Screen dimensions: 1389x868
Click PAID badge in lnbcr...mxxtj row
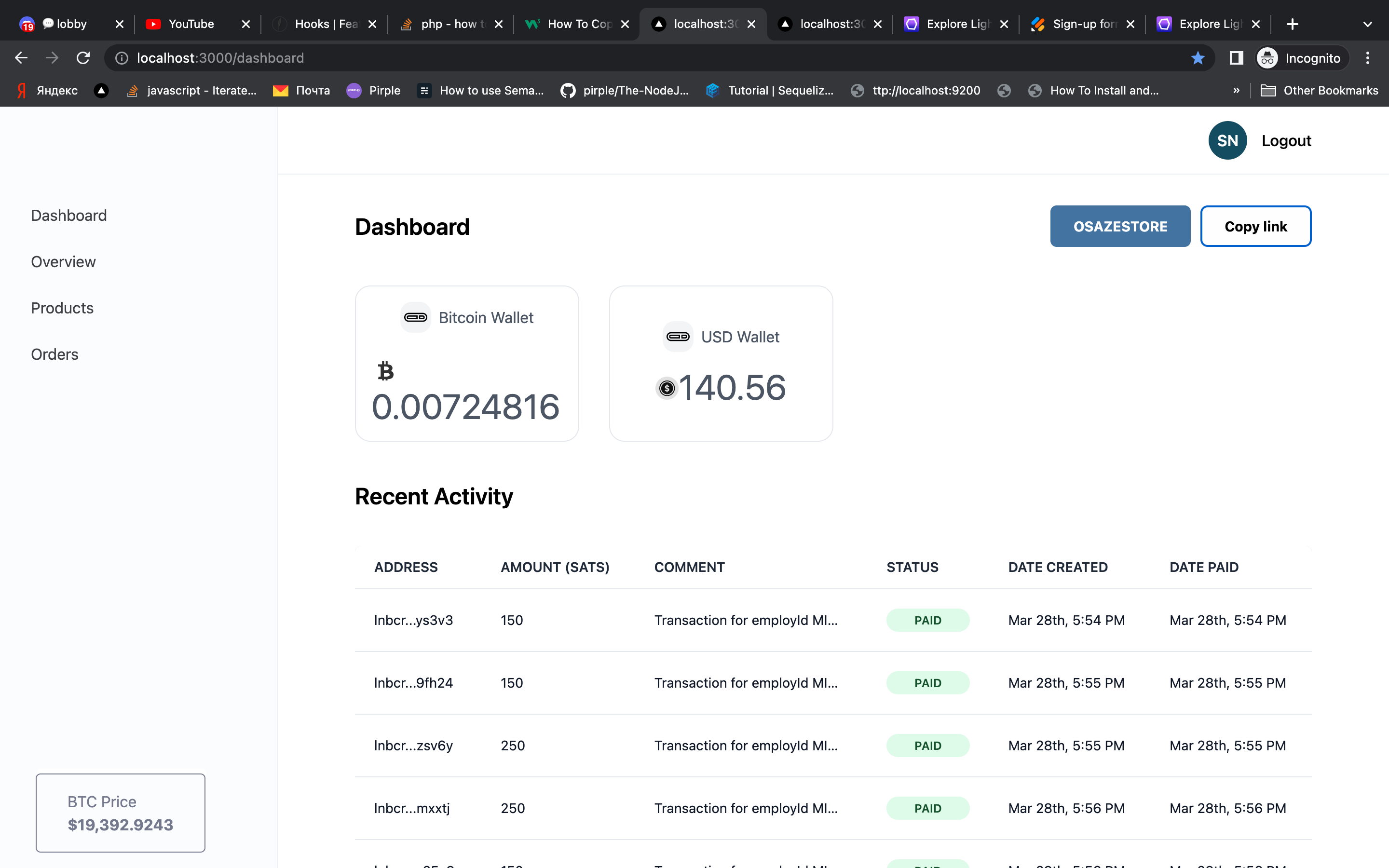(x=928, y=808)
